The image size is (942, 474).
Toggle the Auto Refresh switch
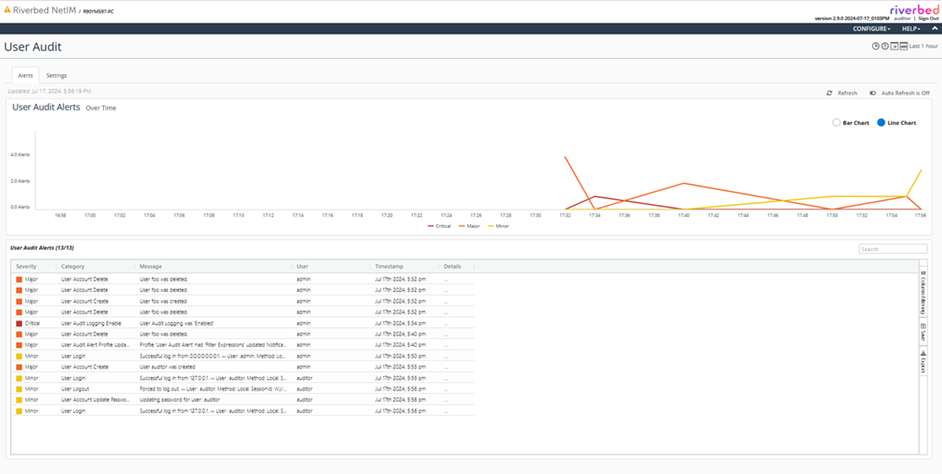[x=872, y=93]
